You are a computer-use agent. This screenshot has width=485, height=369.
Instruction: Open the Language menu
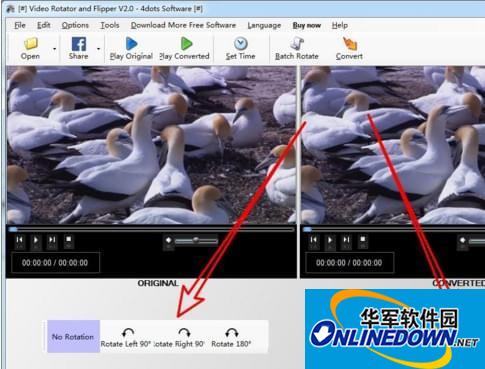click(x=264, y=25)
